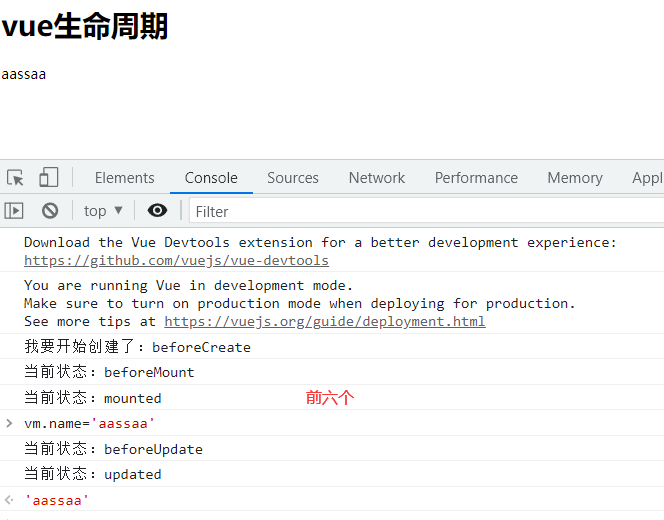
Task: Toggle the device toolbar icon
Action: click(49, 177)
